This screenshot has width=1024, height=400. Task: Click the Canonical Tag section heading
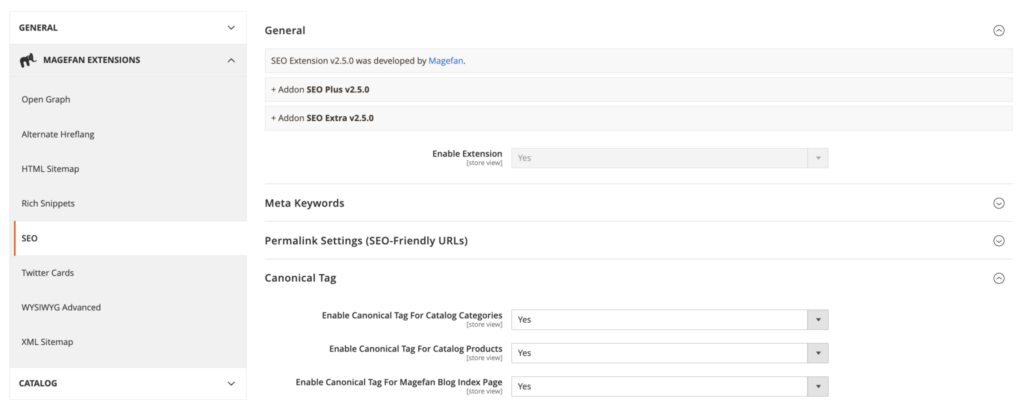pyautogui.click(x=300, y=278)
